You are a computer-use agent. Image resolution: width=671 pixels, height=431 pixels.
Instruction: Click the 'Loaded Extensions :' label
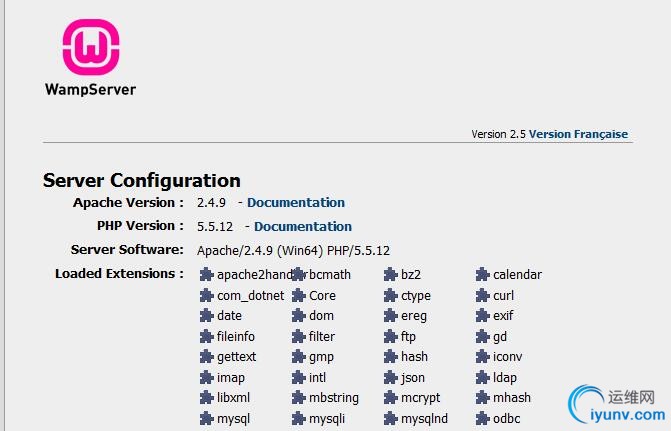click(x=119, y=273)
